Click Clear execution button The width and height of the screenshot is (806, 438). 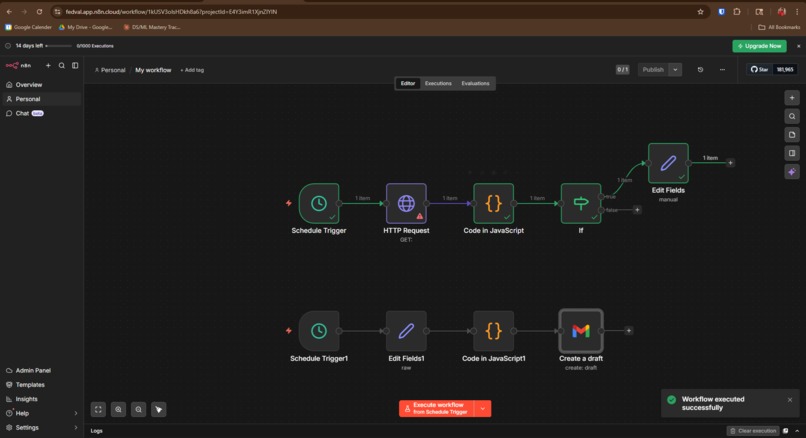753,431
